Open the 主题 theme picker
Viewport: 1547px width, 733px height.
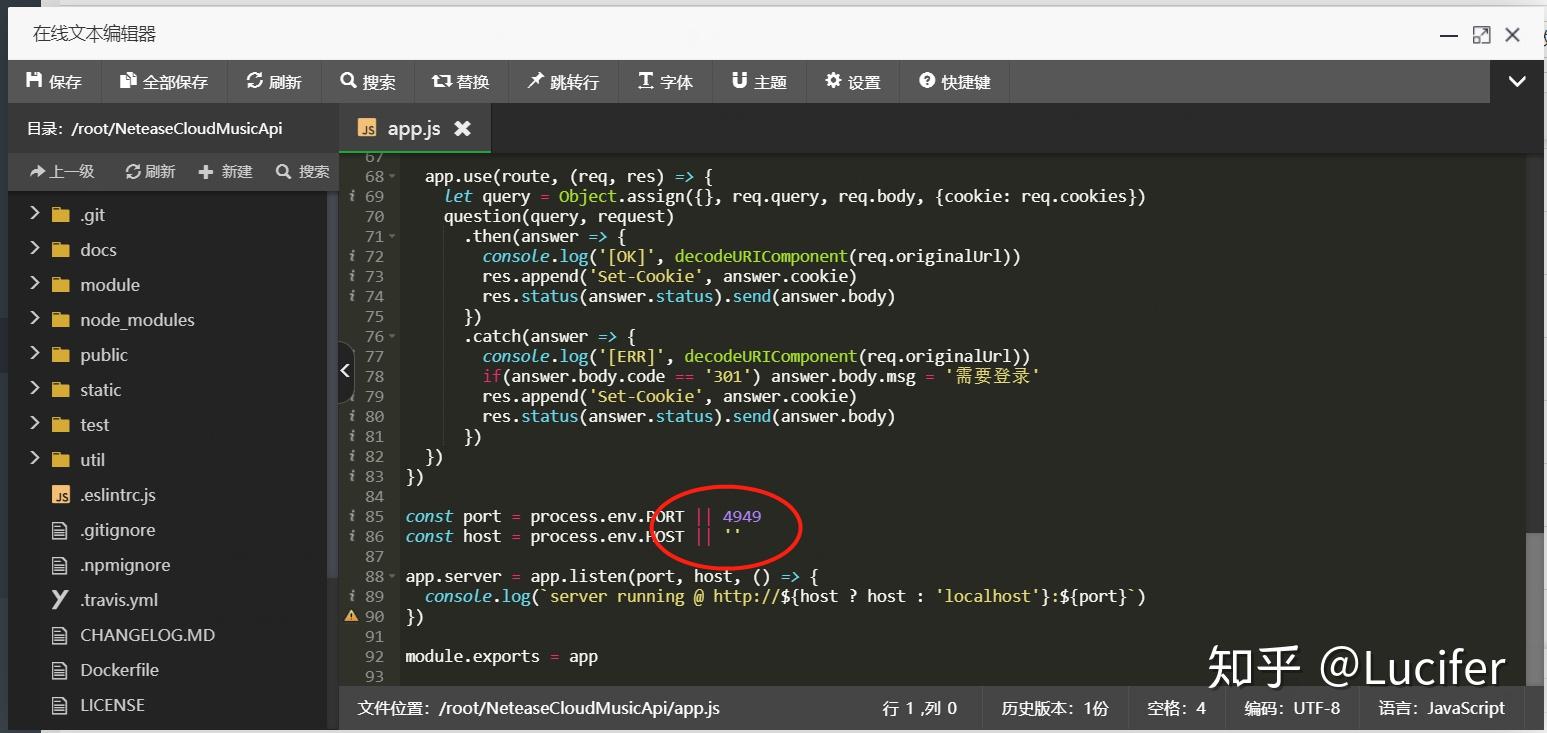pos(759,81)
